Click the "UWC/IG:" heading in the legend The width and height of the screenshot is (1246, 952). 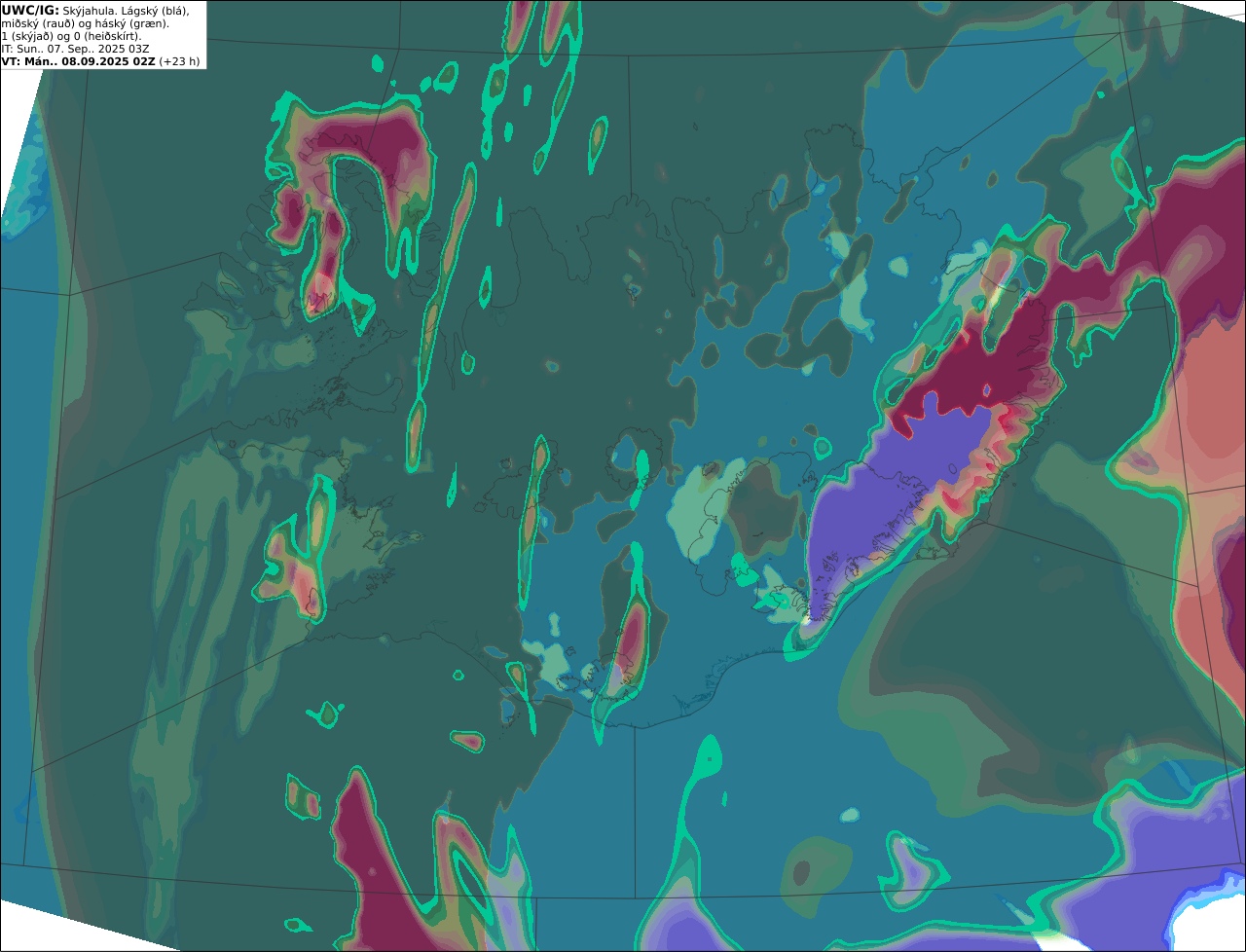(30, 10)
